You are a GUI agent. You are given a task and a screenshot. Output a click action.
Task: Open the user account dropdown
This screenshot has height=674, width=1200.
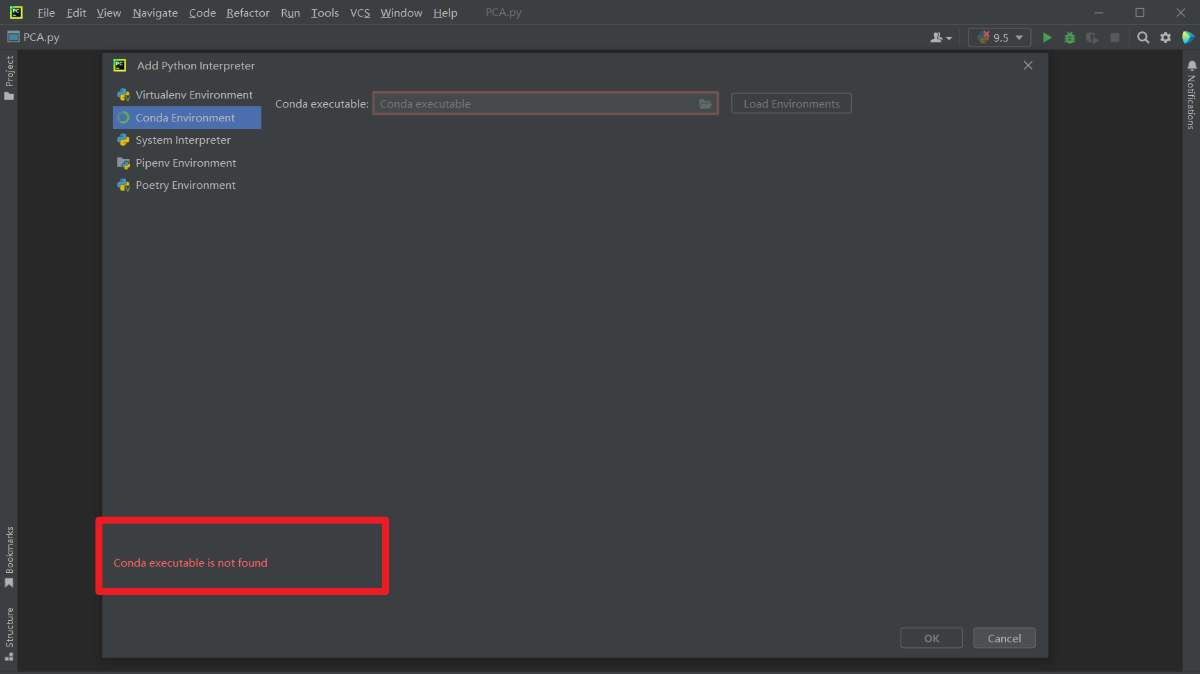(941, 38)
